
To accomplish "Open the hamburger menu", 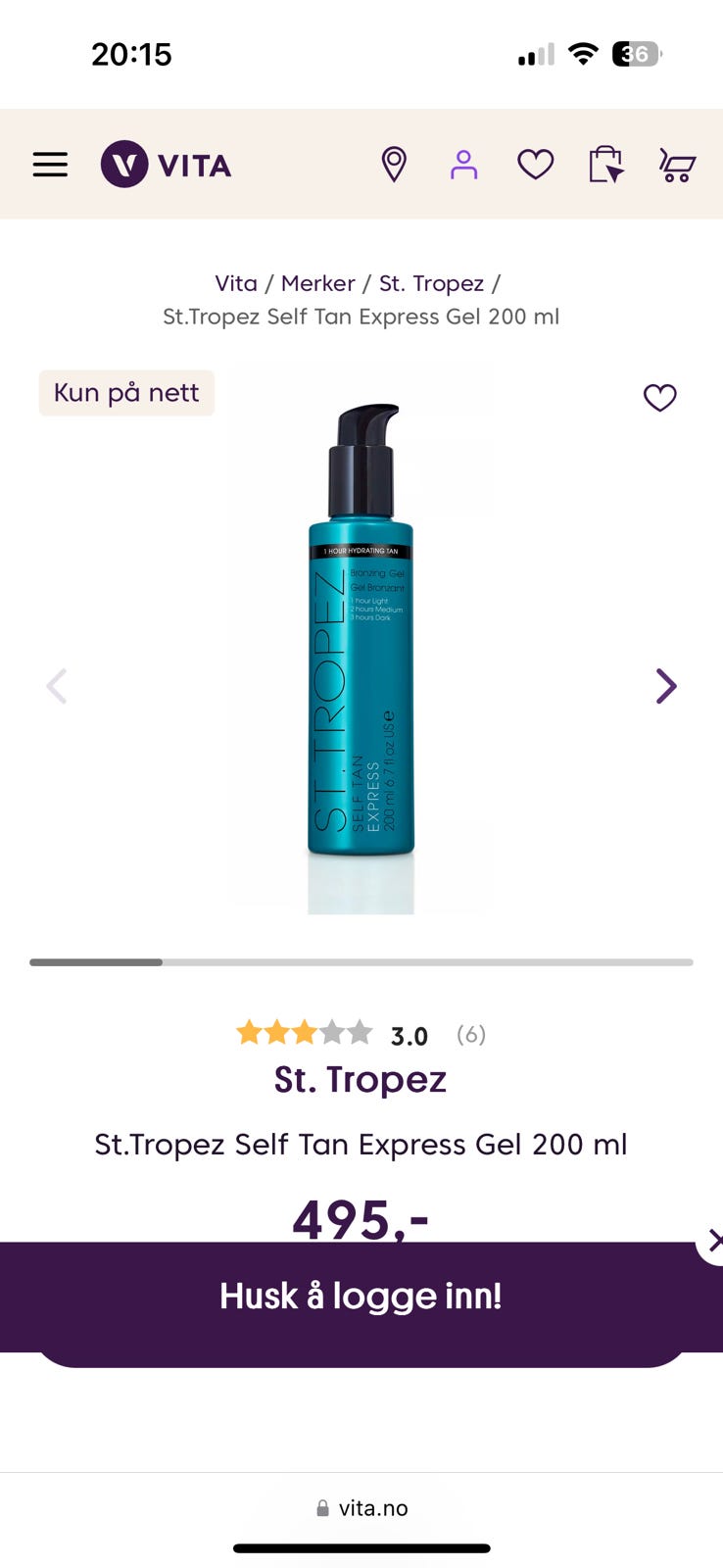I will [50, 165].
